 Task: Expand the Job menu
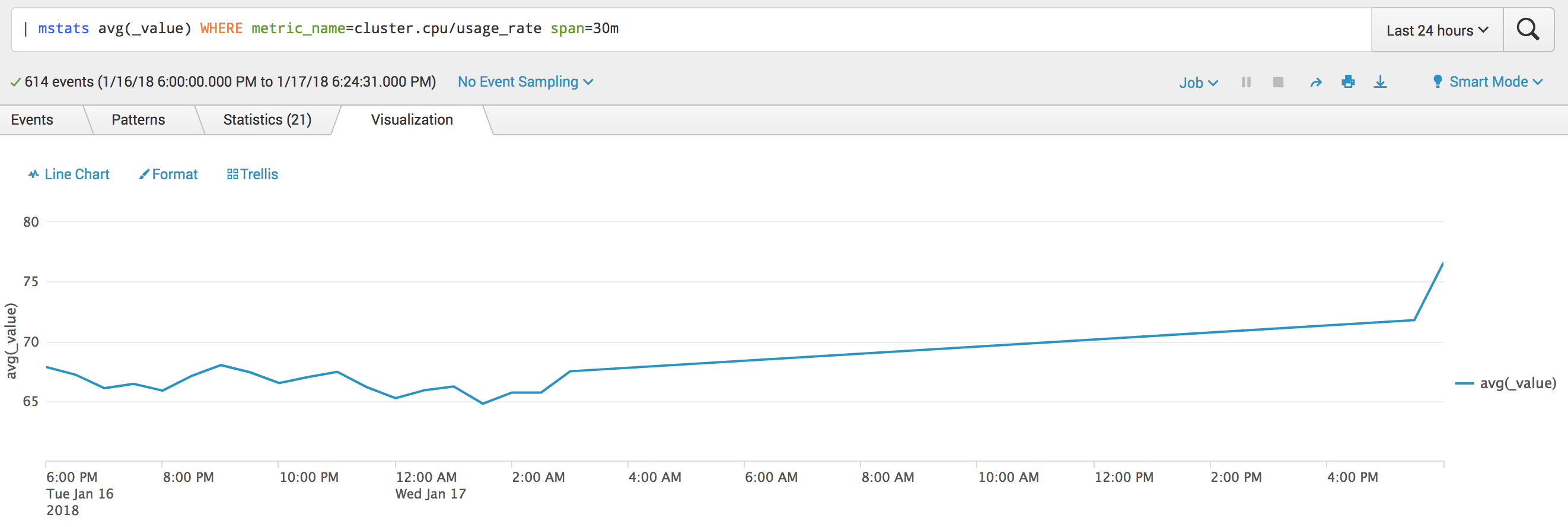[1198, 82]
